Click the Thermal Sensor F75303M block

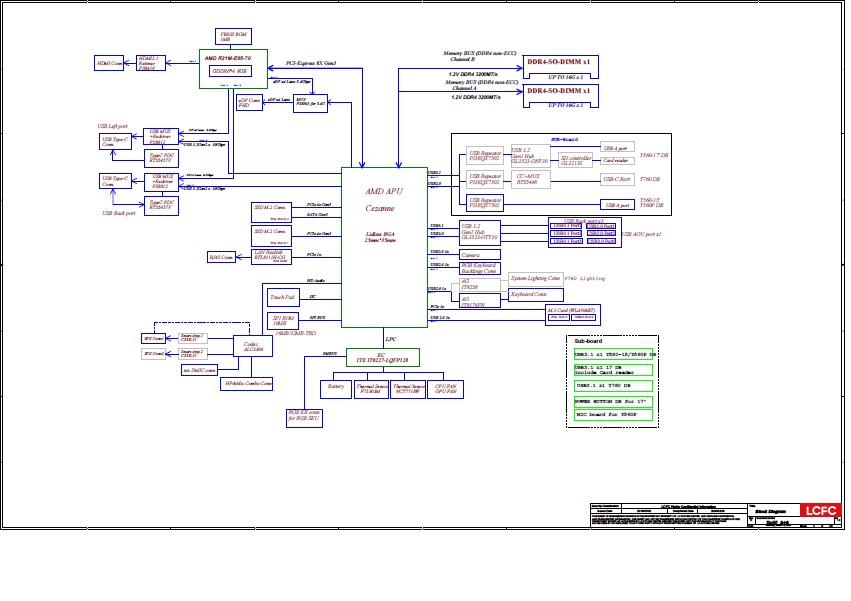(x=371, y=389)
